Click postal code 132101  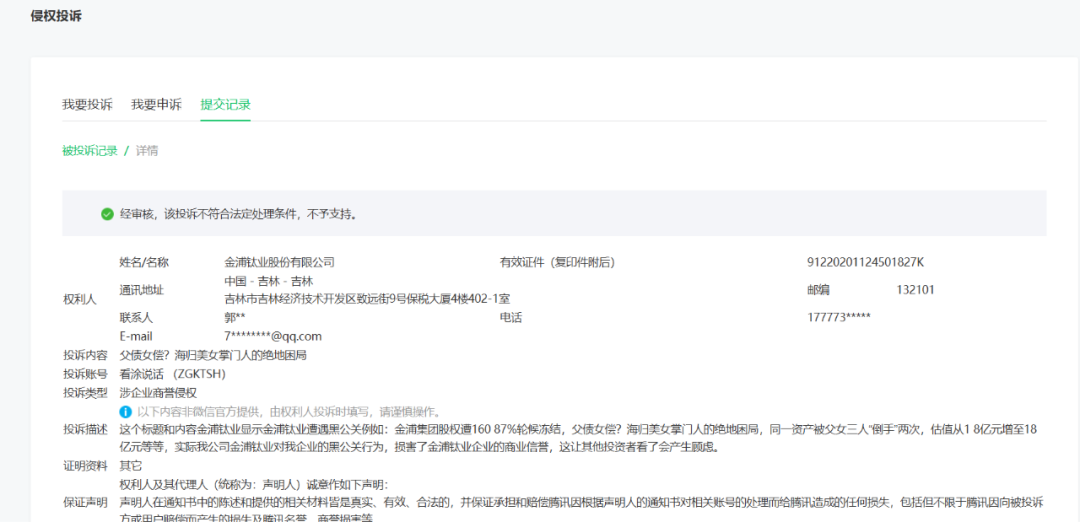(x=915, y=290)
